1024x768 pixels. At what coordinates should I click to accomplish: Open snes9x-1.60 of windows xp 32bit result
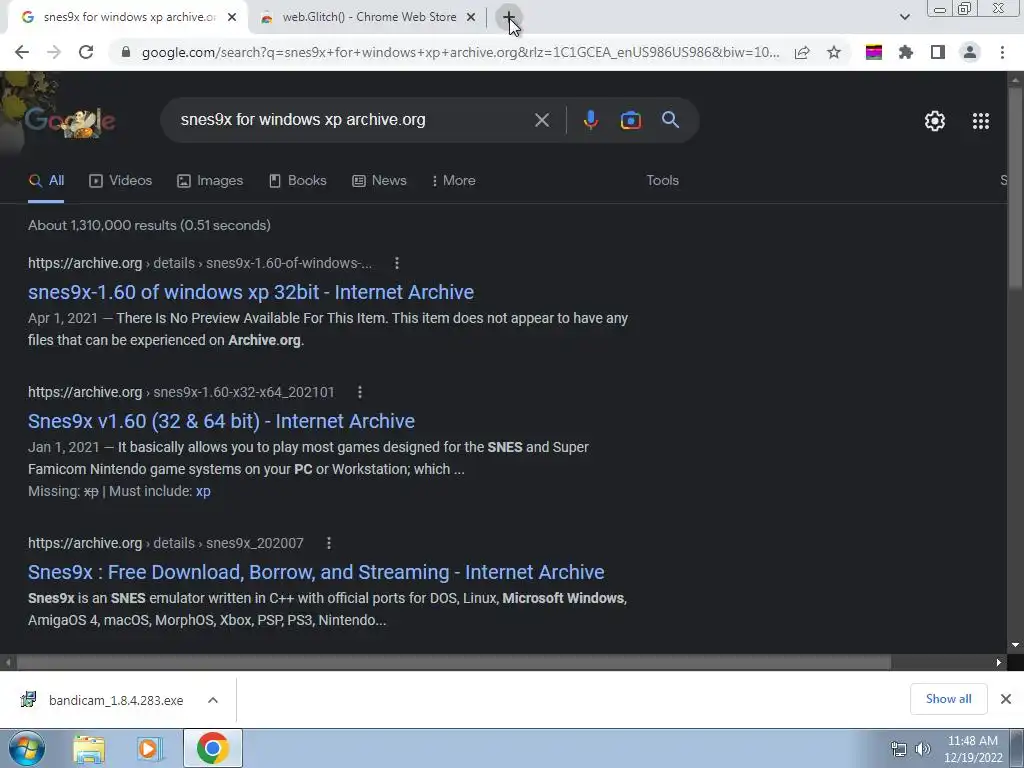(x=251, y=292)
